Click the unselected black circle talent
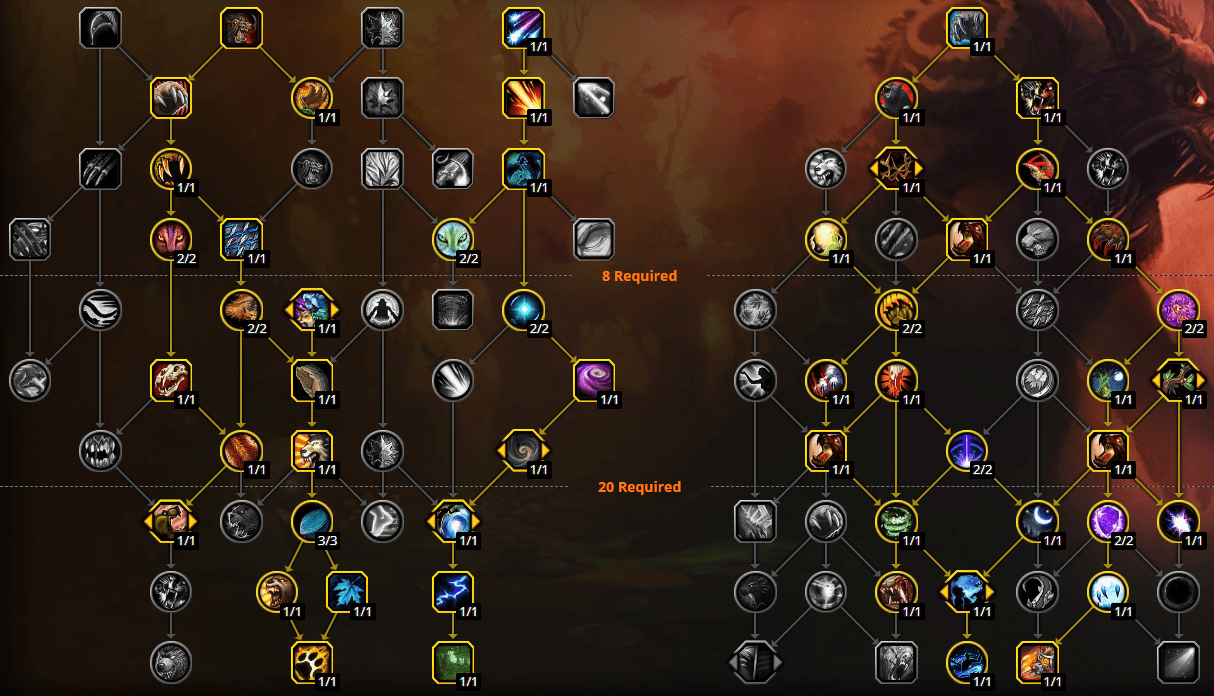Screen dimensions: 1214x696 tap(1178, 592)
